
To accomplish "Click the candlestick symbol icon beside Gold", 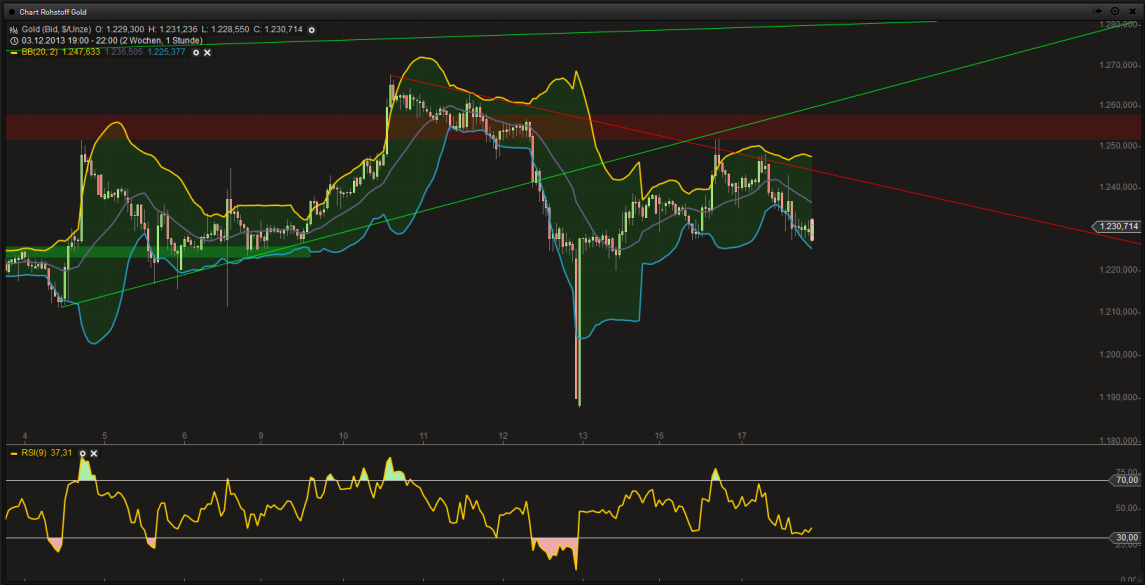I will pyautogui.click(x=13, y=30).
